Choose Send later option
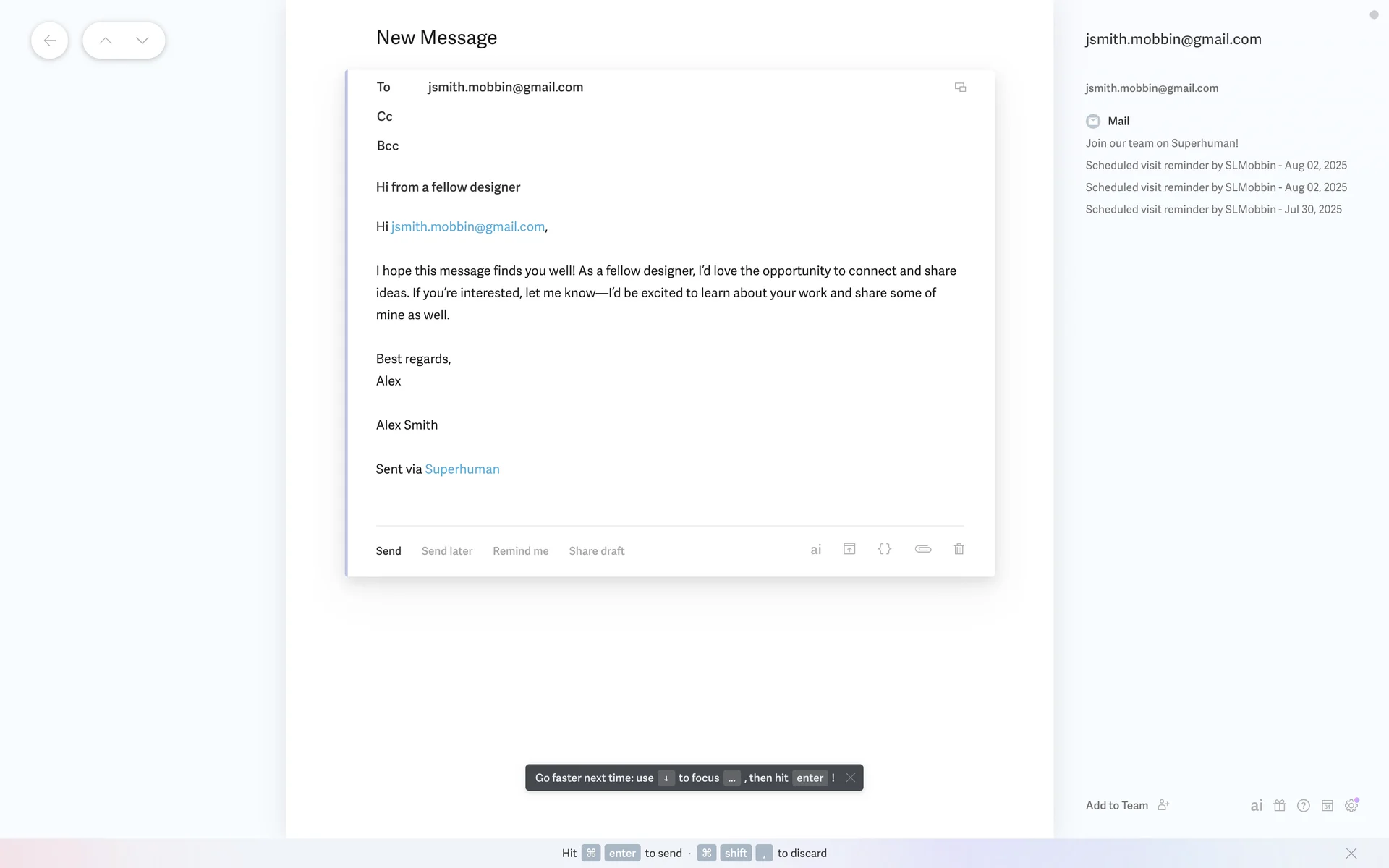This screenshot has width=1389, height=868. (446, 551)
